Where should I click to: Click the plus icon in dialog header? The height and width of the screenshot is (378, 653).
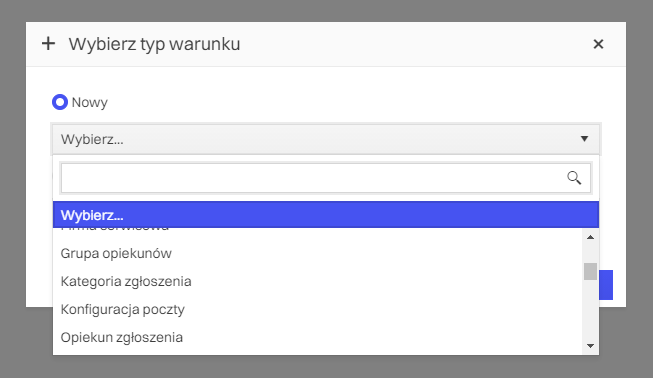48,44
